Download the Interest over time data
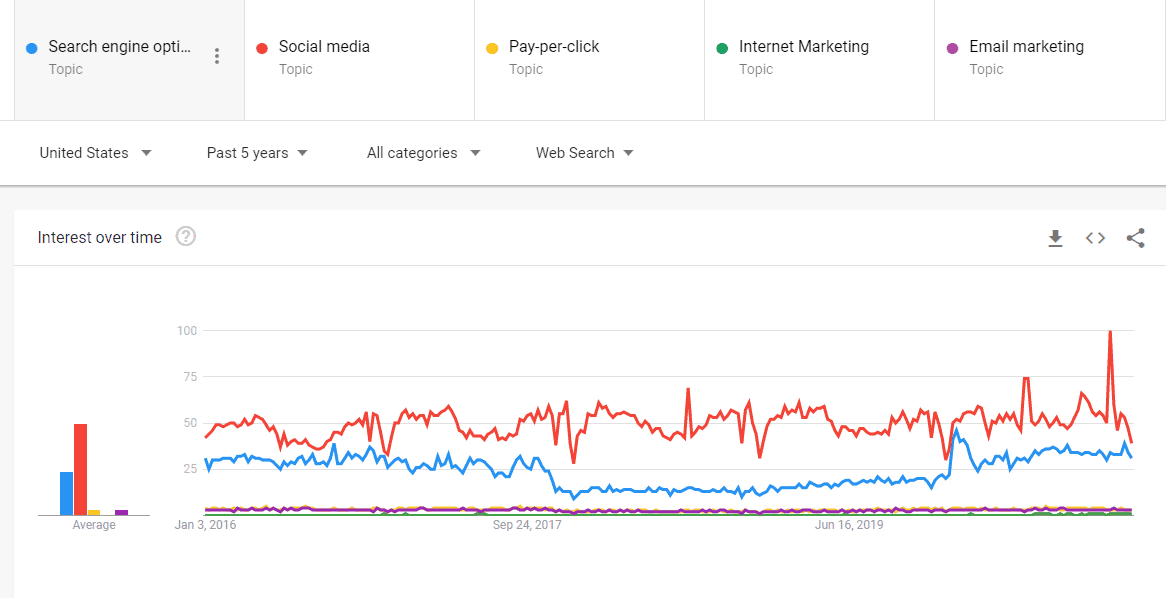This screenshot has height=598, width=1166. pos(1055,238)
